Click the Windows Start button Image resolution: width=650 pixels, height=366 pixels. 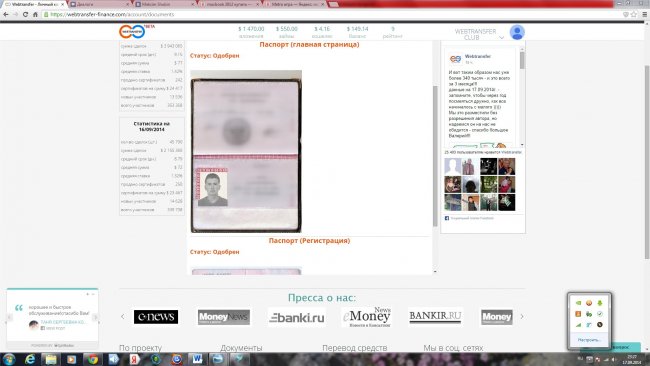click(9, 359)
